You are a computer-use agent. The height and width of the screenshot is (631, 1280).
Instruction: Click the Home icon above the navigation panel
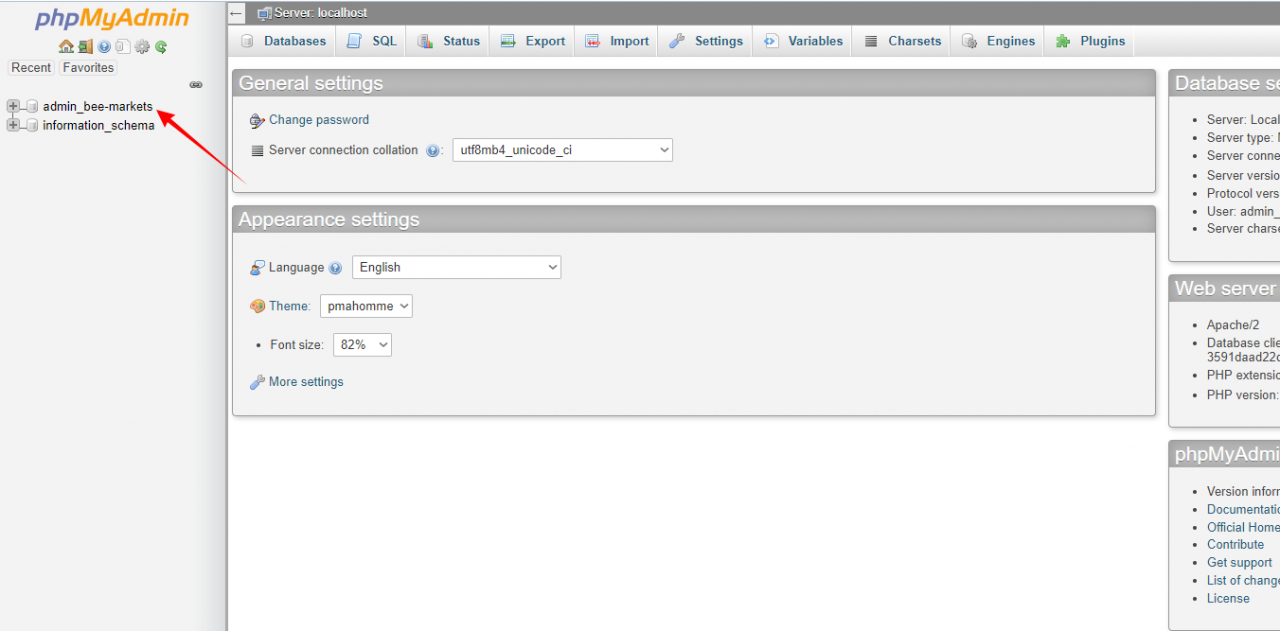click(x=66, y=46)
